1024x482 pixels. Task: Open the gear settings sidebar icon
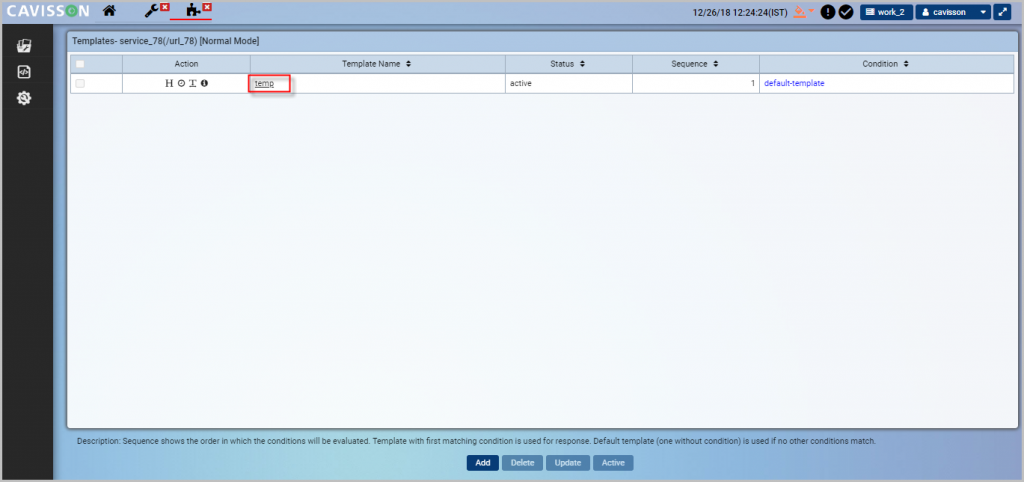(24, 98)
